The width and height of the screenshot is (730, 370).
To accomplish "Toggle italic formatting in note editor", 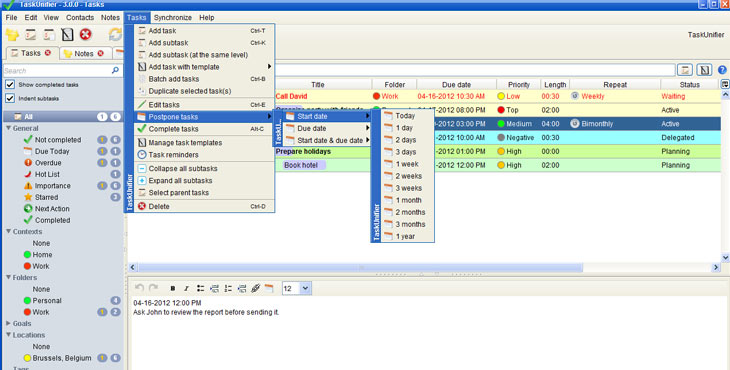I will pyautogui.click(x=186, y=289).
